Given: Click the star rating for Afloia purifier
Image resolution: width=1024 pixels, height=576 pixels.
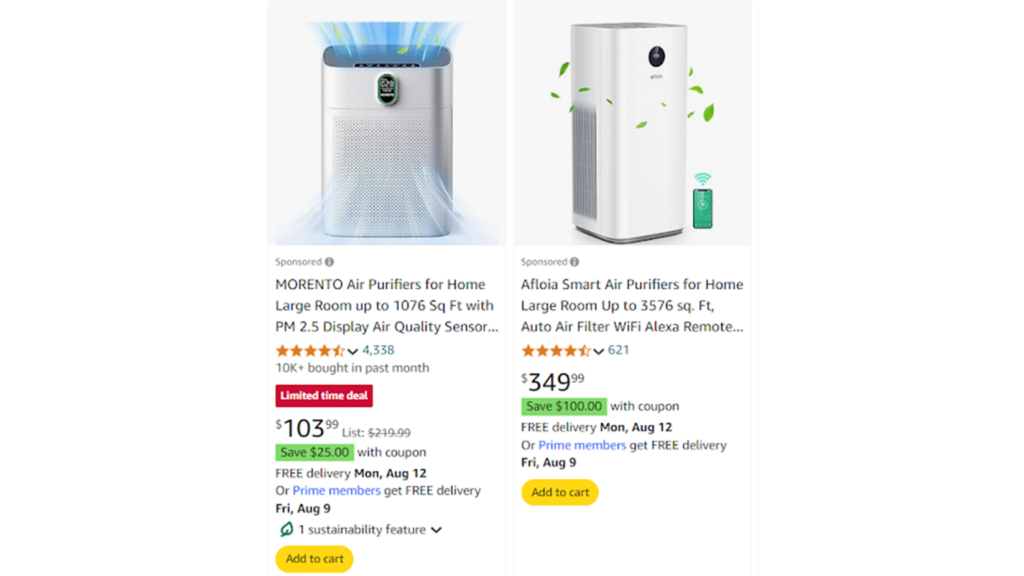Looking at the screenshot, I should click(x=553, y=350).
